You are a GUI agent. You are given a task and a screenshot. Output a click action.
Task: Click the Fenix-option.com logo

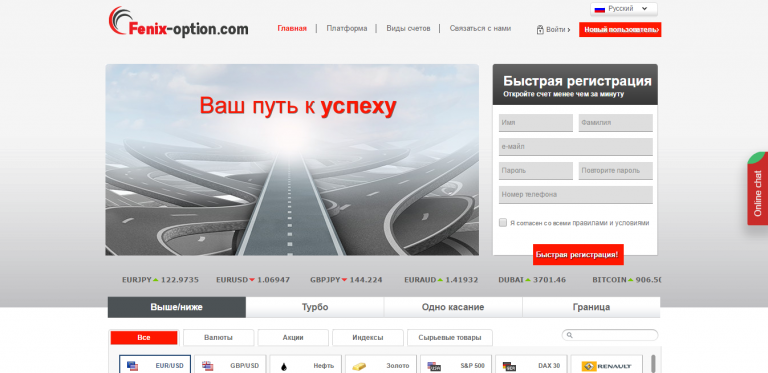[x=178, y=23]
